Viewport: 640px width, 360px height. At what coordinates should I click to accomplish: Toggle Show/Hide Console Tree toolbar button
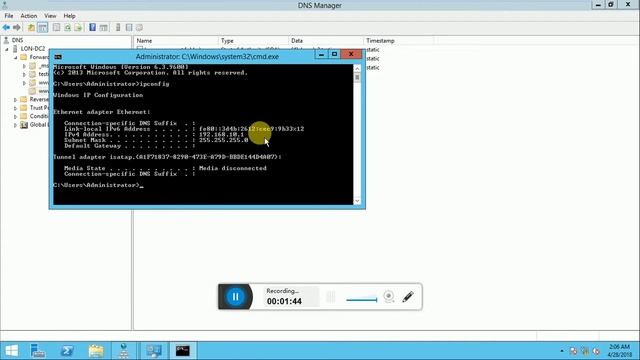42,27
